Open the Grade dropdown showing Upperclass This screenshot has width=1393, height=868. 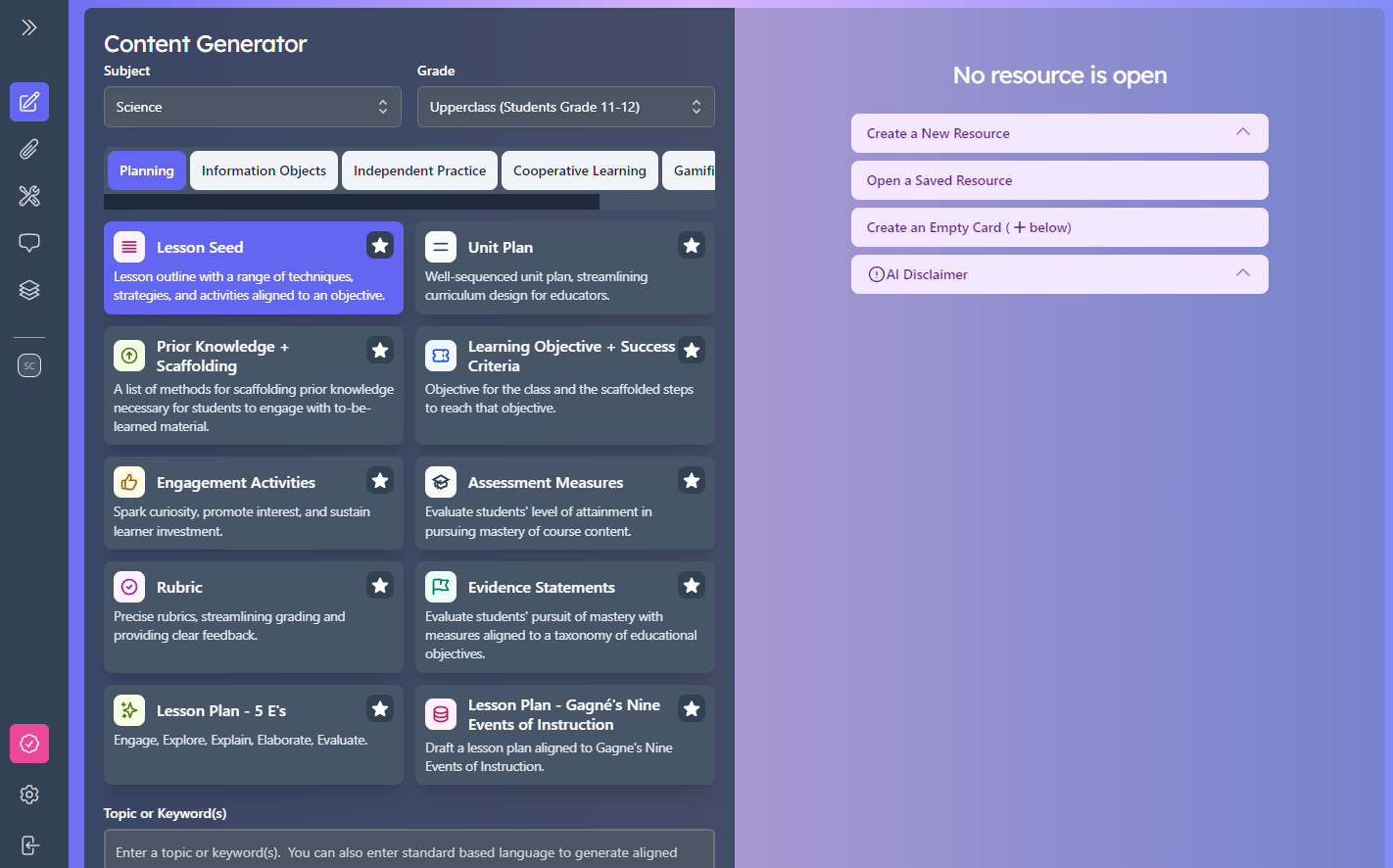tap(565, 107)
